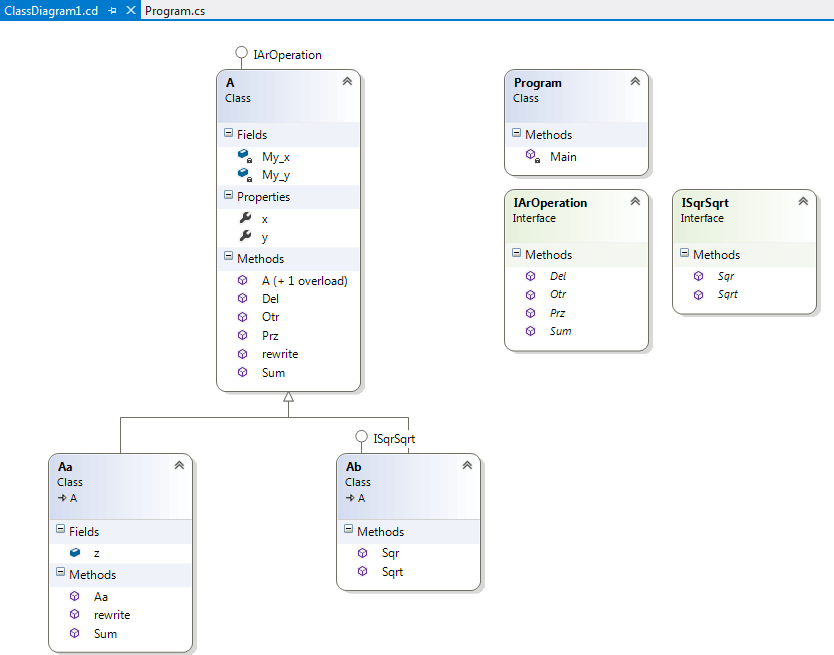Viewport: 834px width, 655px height.
Task: Collapse the Methods section of Program
Action: (516, 132)
